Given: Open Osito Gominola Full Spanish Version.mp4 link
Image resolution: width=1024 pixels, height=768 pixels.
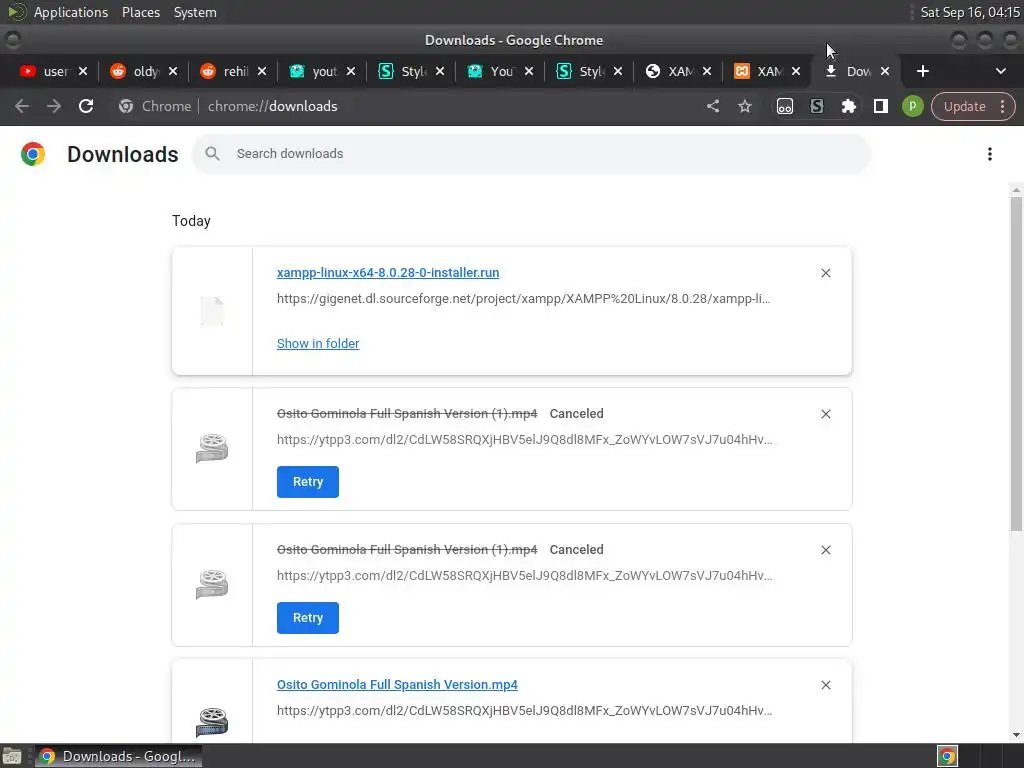Looking at the screenshot, I should [397, 684].
